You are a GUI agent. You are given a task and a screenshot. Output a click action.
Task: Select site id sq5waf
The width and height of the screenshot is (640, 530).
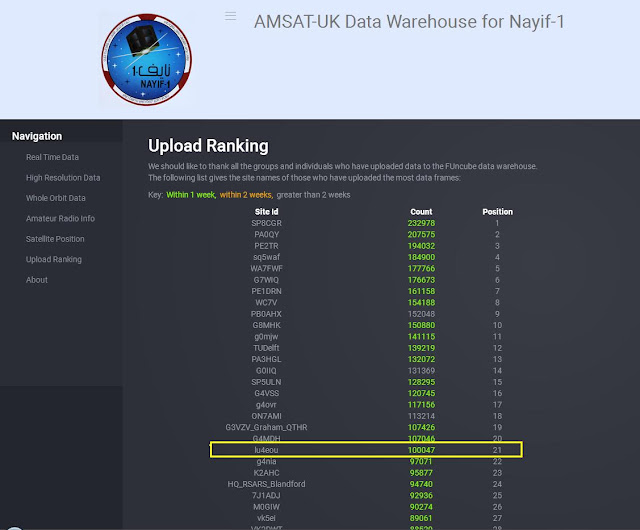267,257
